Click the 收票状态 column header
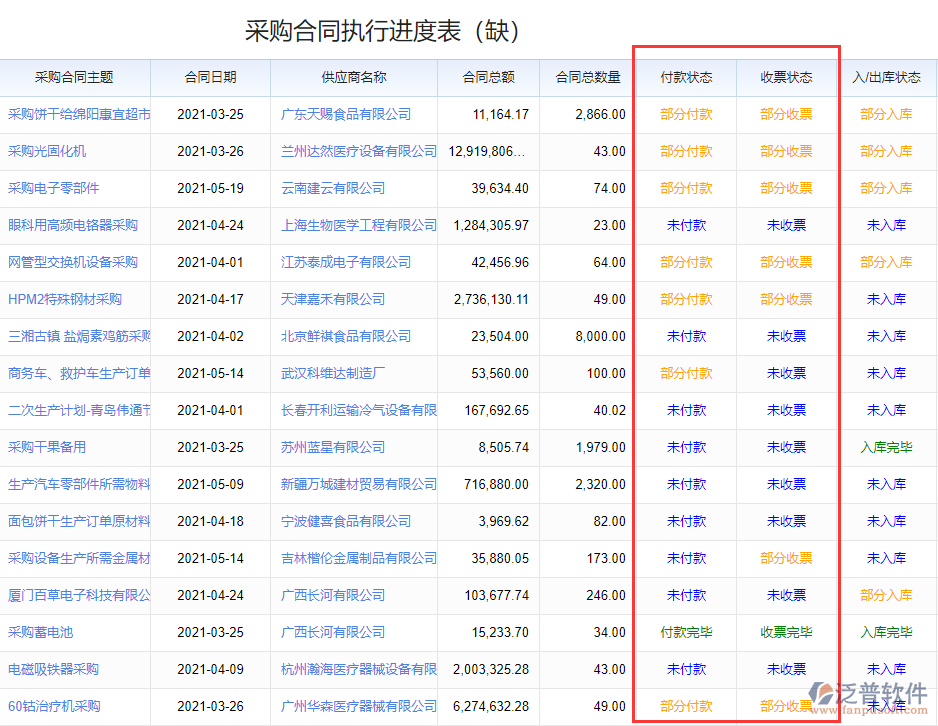Screen dimensions: 938x726 tap(786, 78)
